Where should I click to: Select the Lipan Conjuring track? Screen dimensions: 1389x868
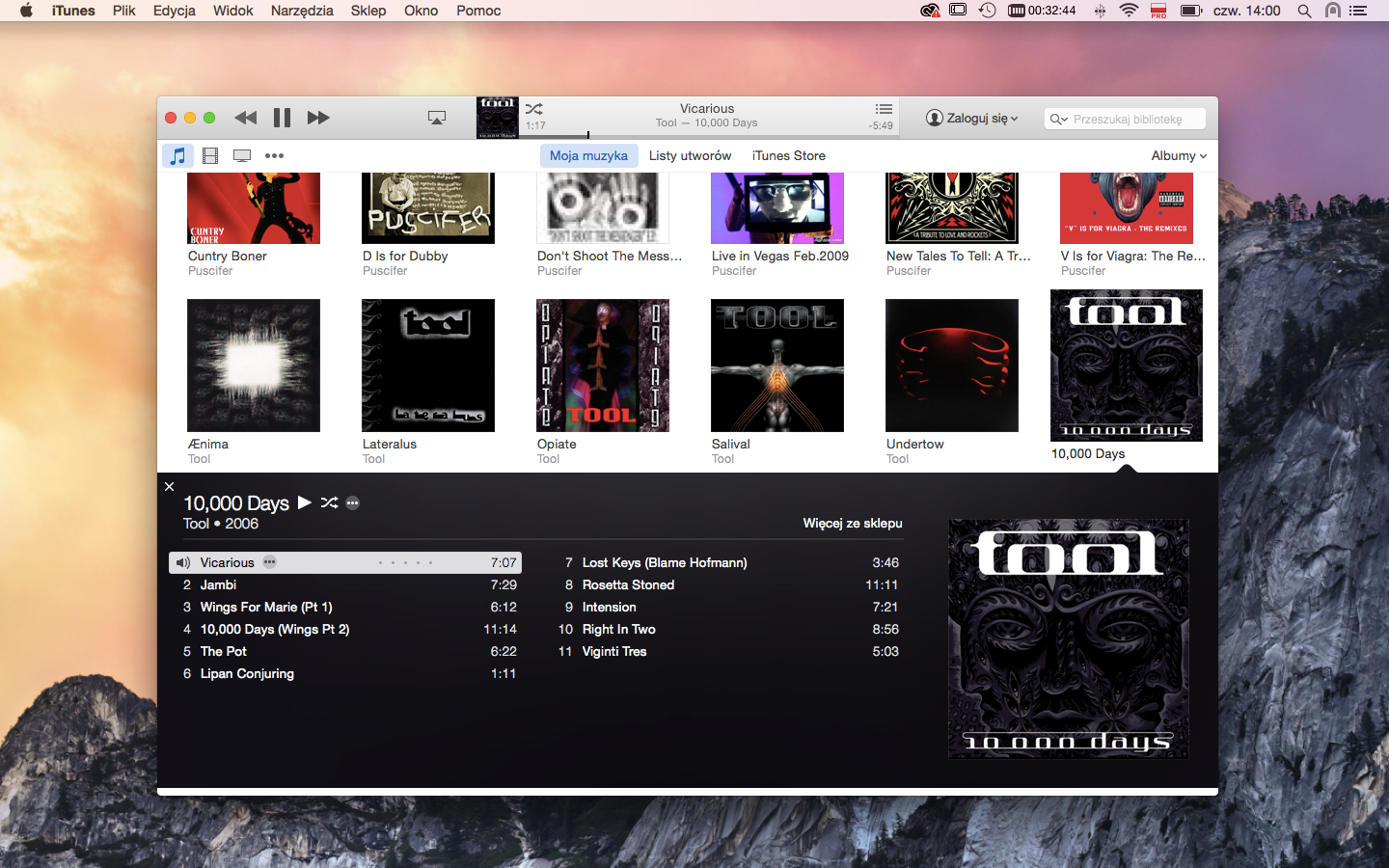[345, 673]
